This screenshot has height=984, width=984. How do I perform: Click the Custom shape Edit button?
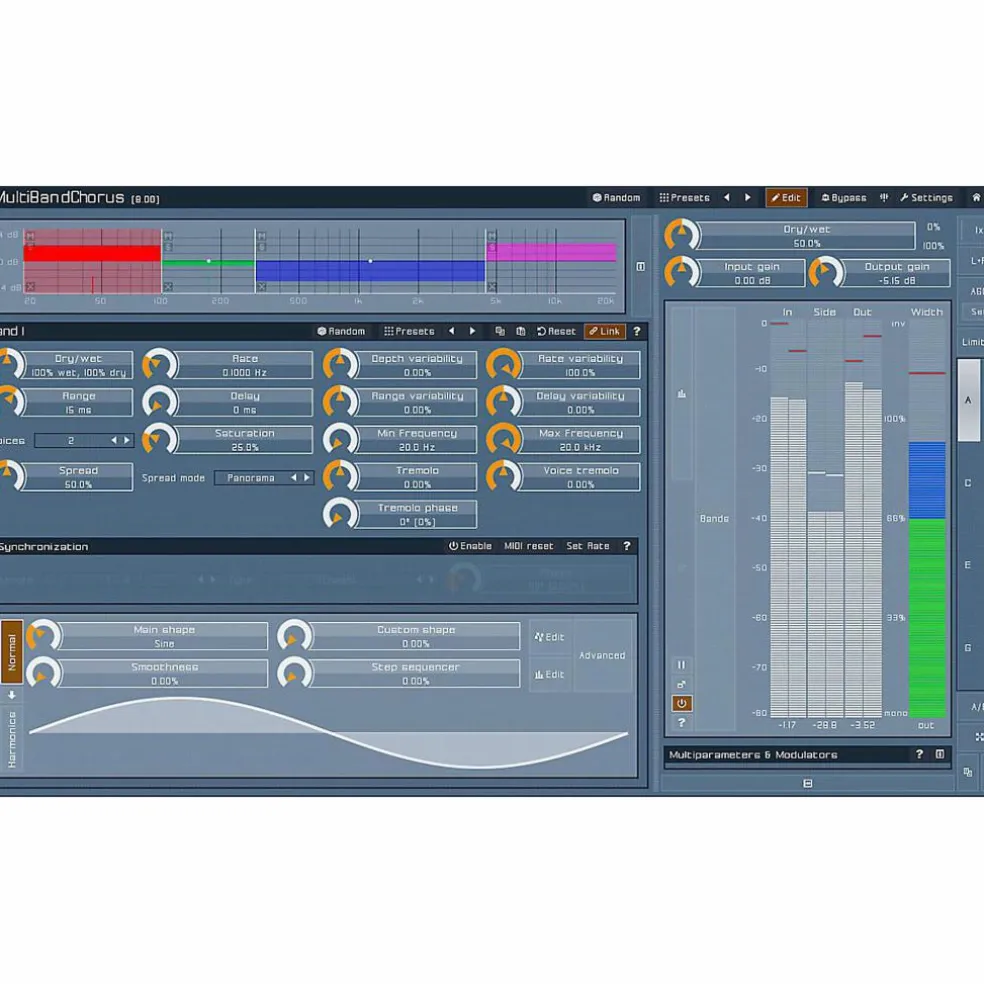pyautogui.click(x=550, y=637)
